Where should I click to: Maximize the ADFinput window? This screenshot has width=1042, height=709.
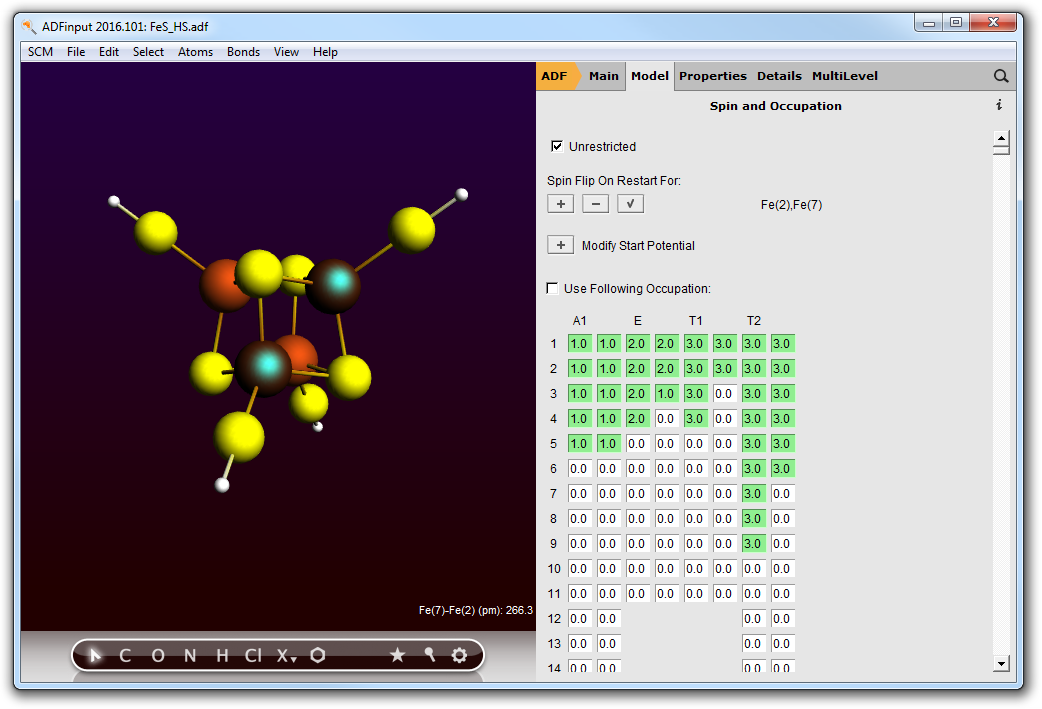(956, 23)
